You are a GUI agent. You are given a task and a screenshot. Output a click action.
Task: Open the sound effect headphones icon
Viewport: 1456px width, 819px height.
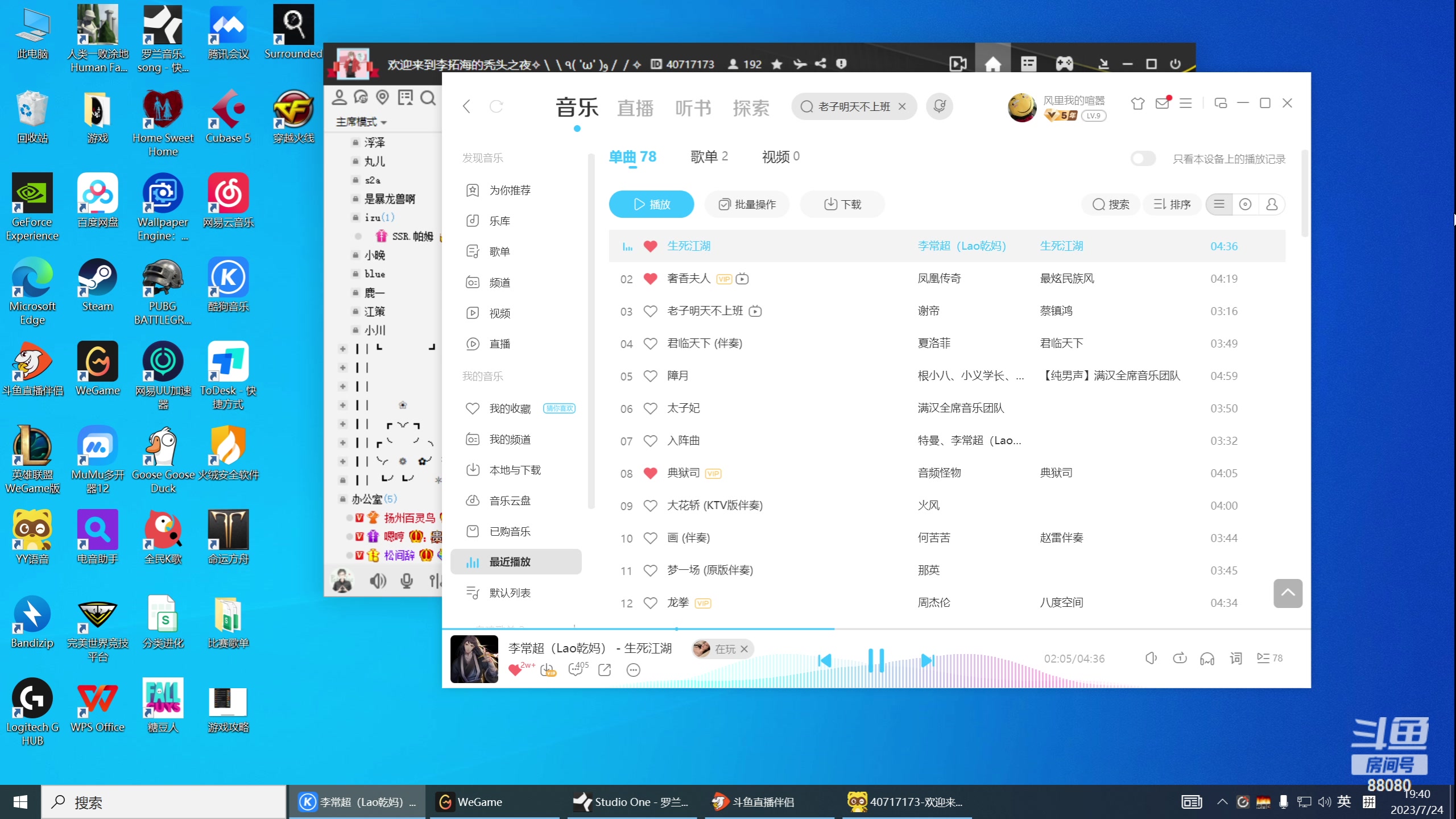click(1207, 659)
